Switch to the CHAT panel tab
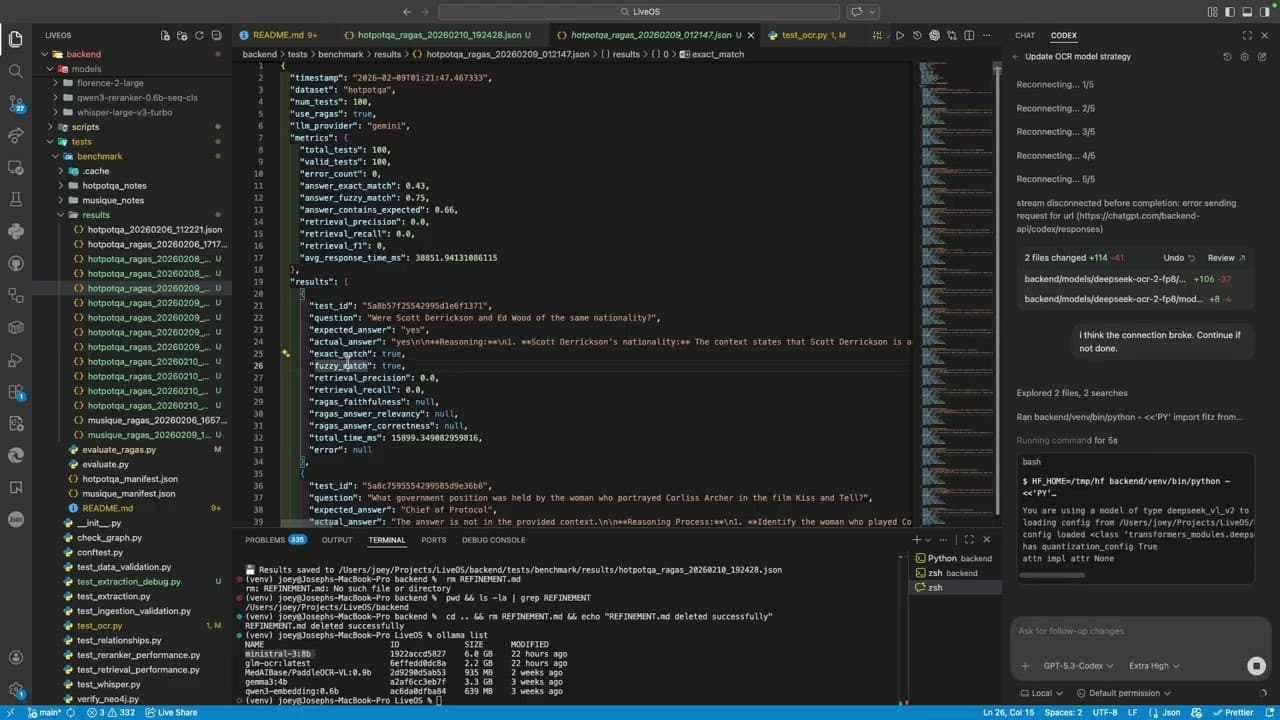The height and width of the screenshot is (720, 1280). coord(1025,35)
